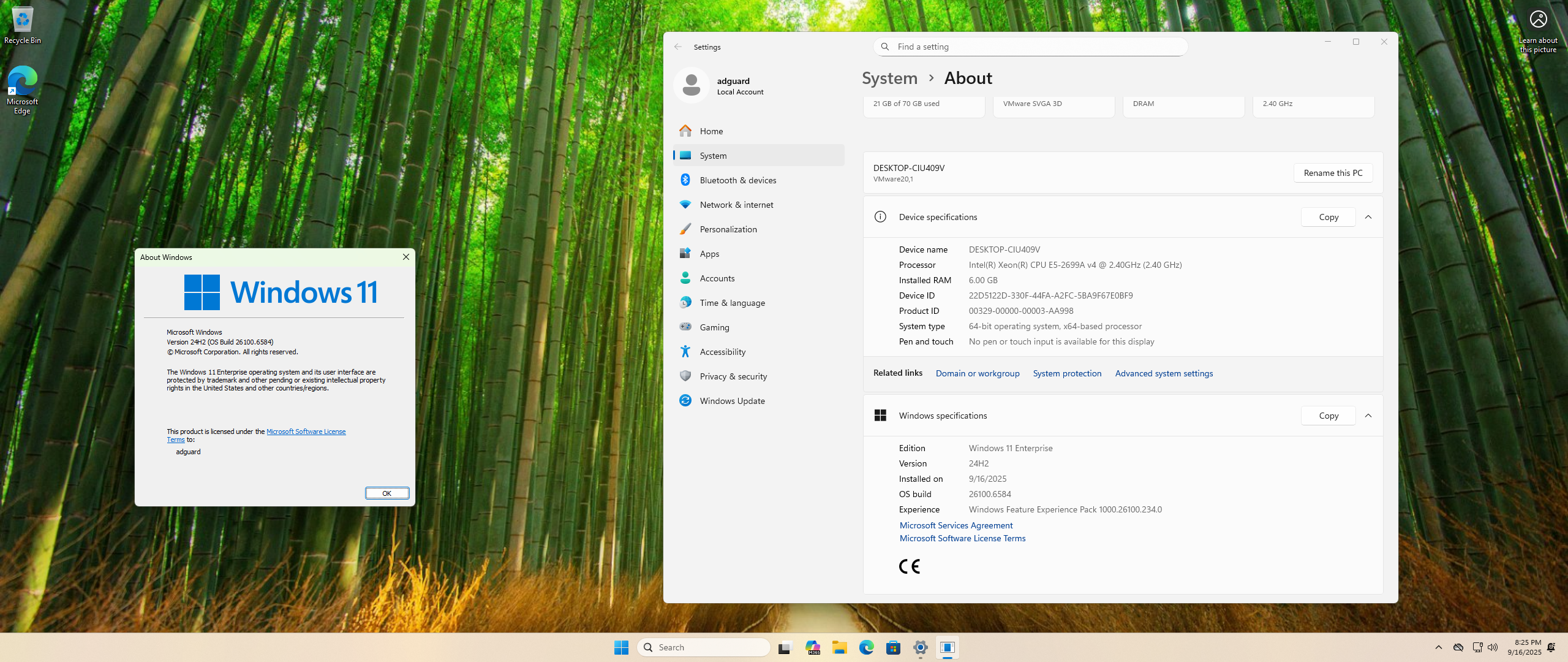1568x662 pixels.
Task: Open the notification bell in the tray
Action: (x=1551, y=647)
